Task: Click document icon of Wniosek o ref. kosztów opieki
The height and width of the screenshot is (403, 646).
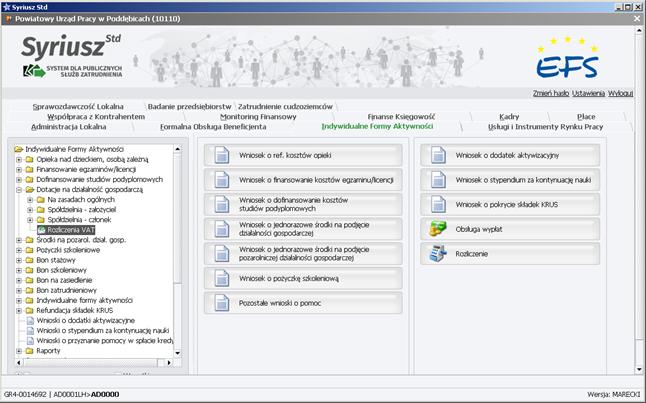Action: (x=222, y=155)
